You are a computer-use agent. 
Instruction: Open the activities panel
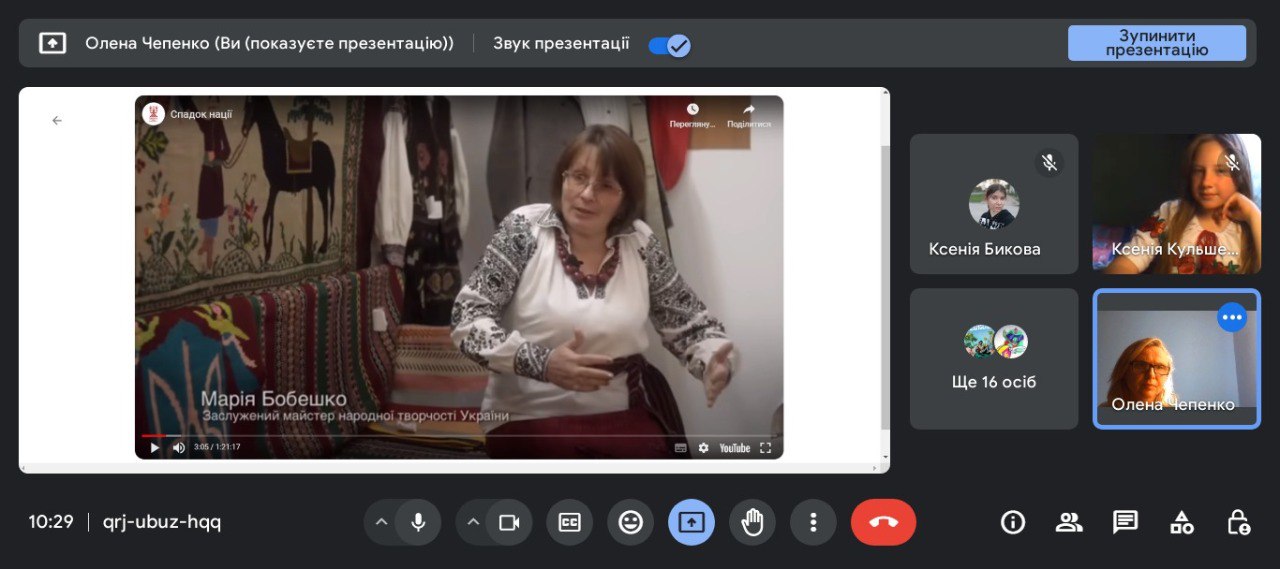pyautogui.click(x=1182, y=522)
